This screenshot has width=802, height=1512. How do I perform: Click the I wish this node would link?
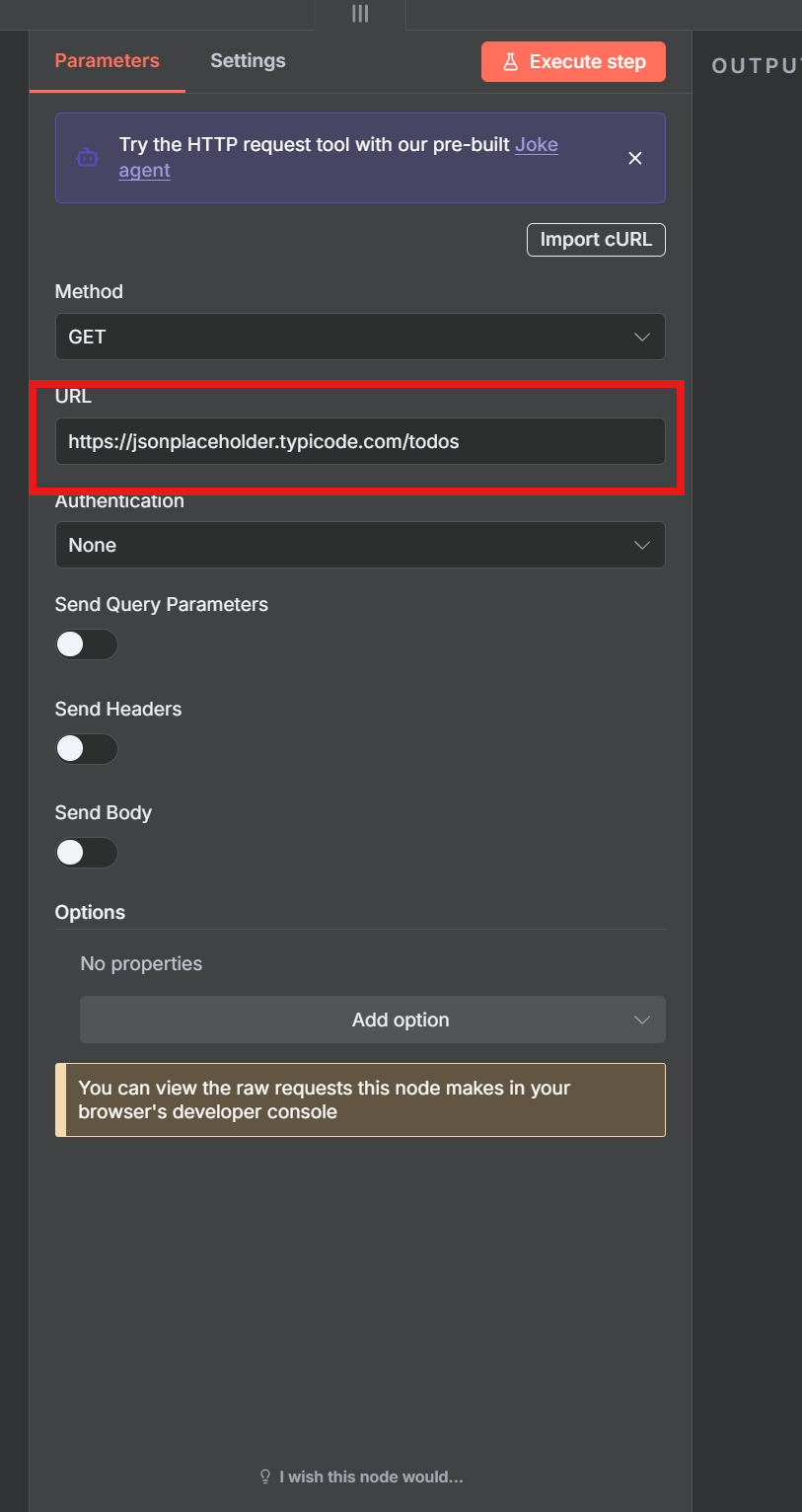click(x=370, y=1475)
